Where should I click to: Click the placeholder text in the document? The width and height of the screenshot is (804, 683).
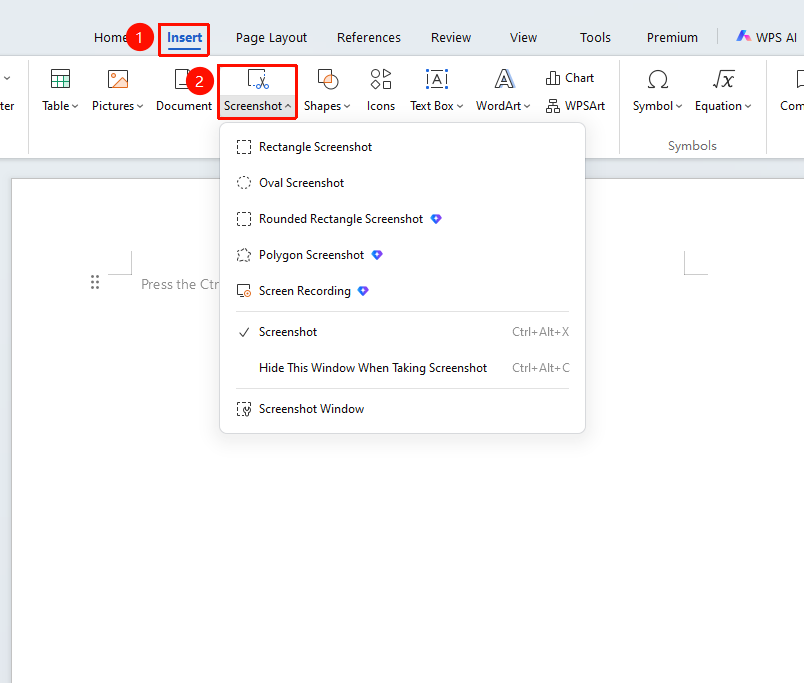180,284
